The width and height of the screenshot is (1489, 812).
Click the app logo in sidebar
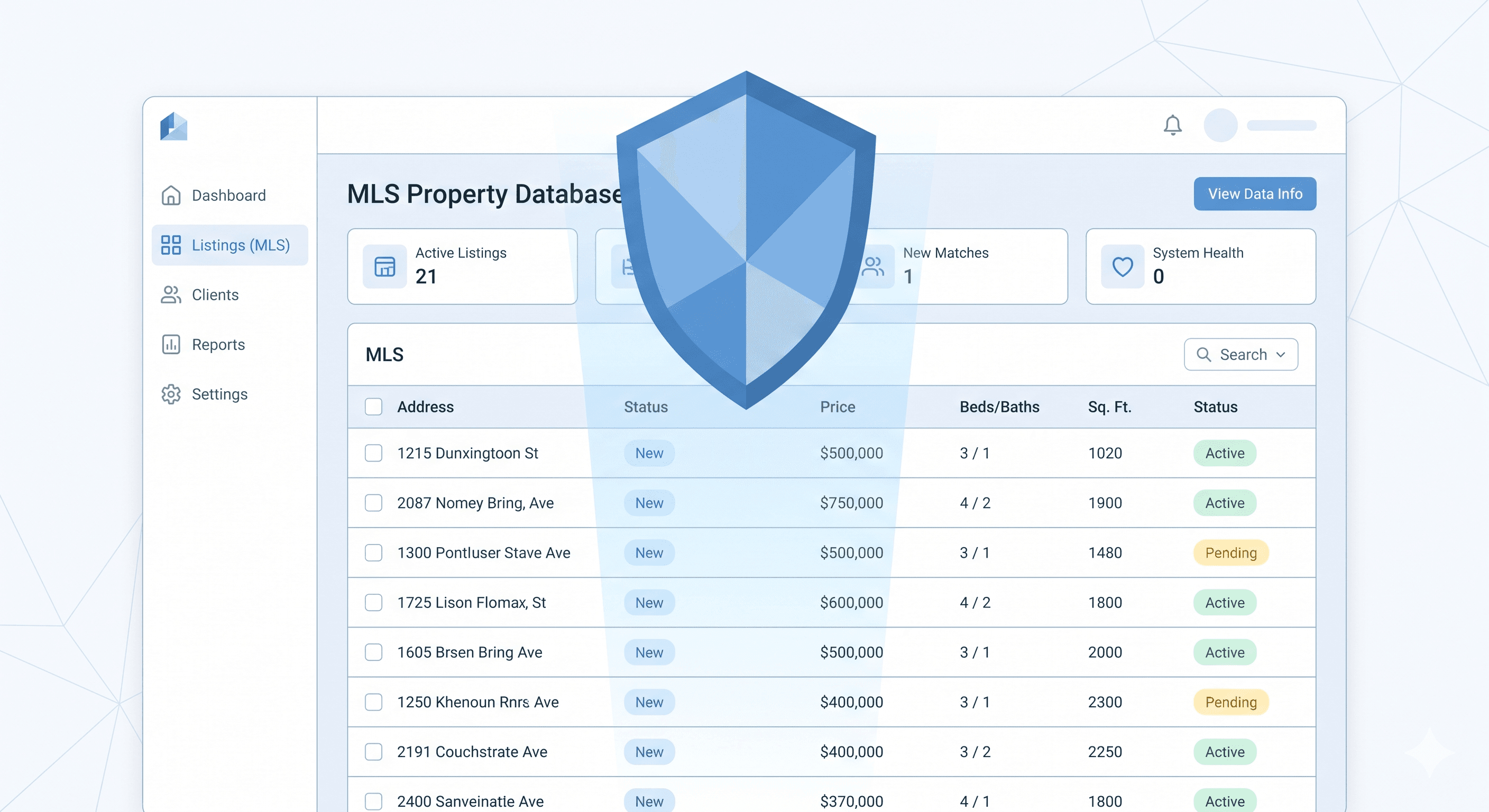coord(173,126)
